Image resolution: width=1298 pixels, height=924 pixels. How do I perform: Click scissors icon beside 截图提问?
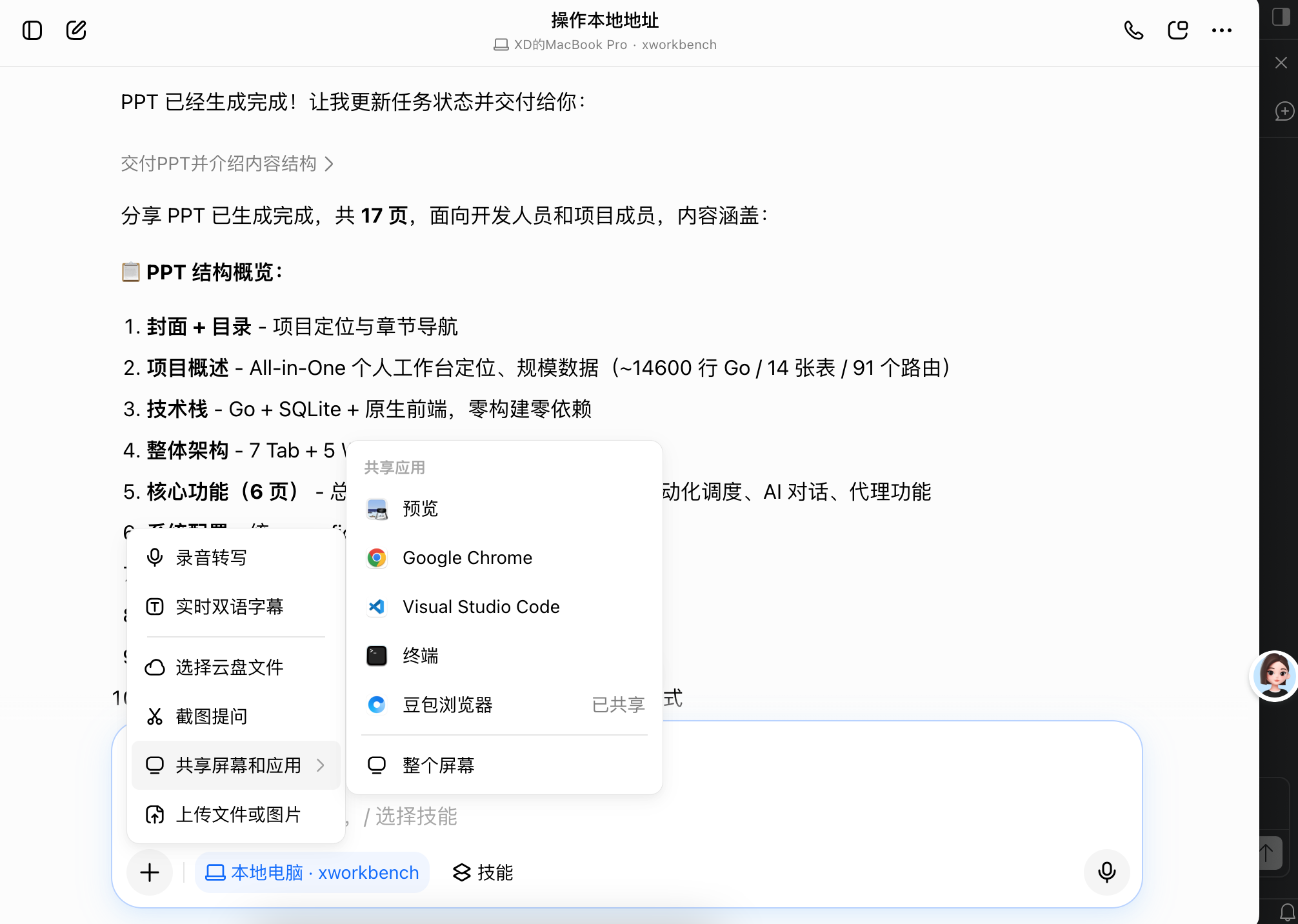155,716
